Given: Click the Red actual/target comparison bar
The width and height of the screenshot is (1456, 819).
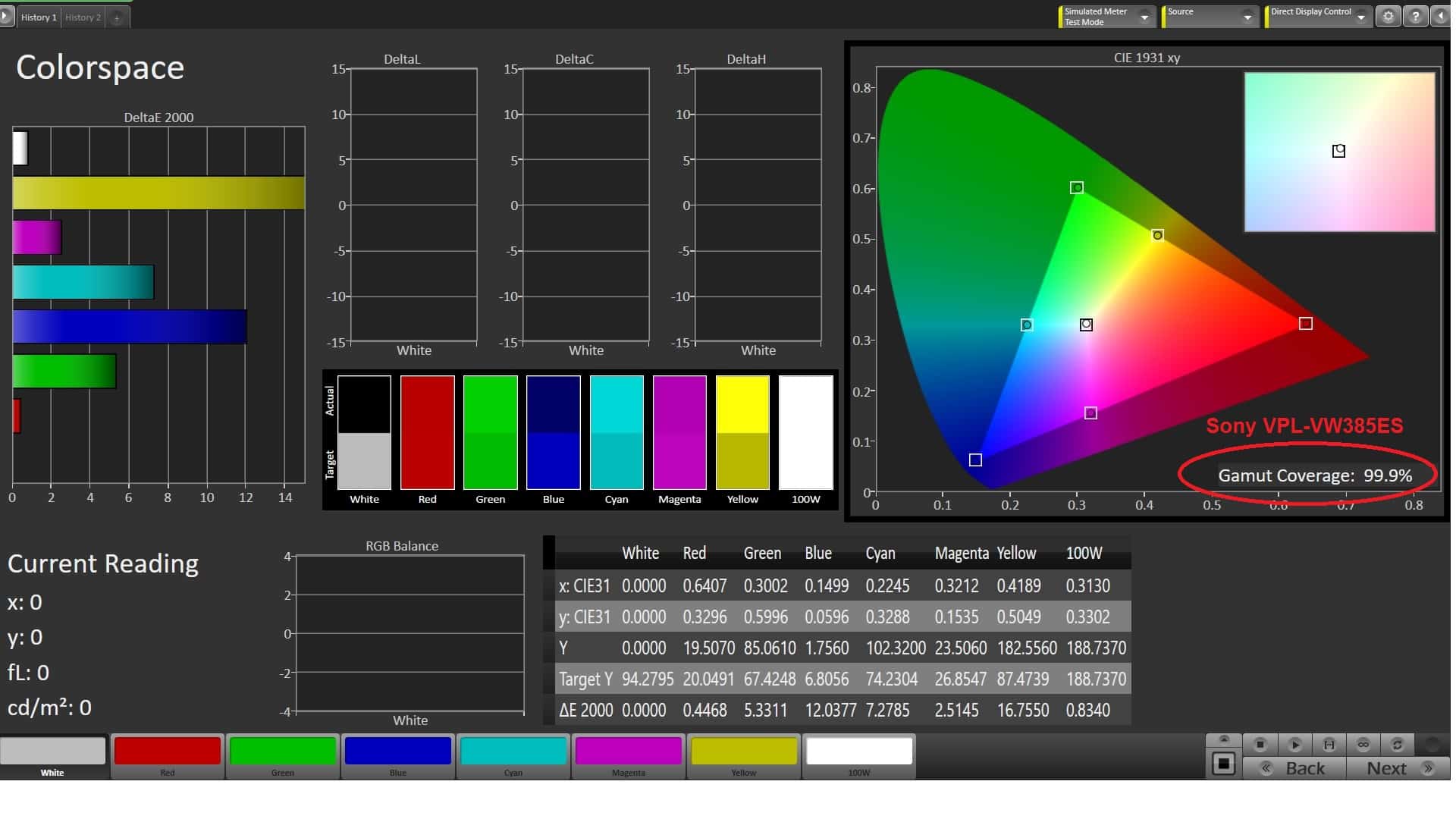Looking at the screenshot, I should (x=427, y=432).
